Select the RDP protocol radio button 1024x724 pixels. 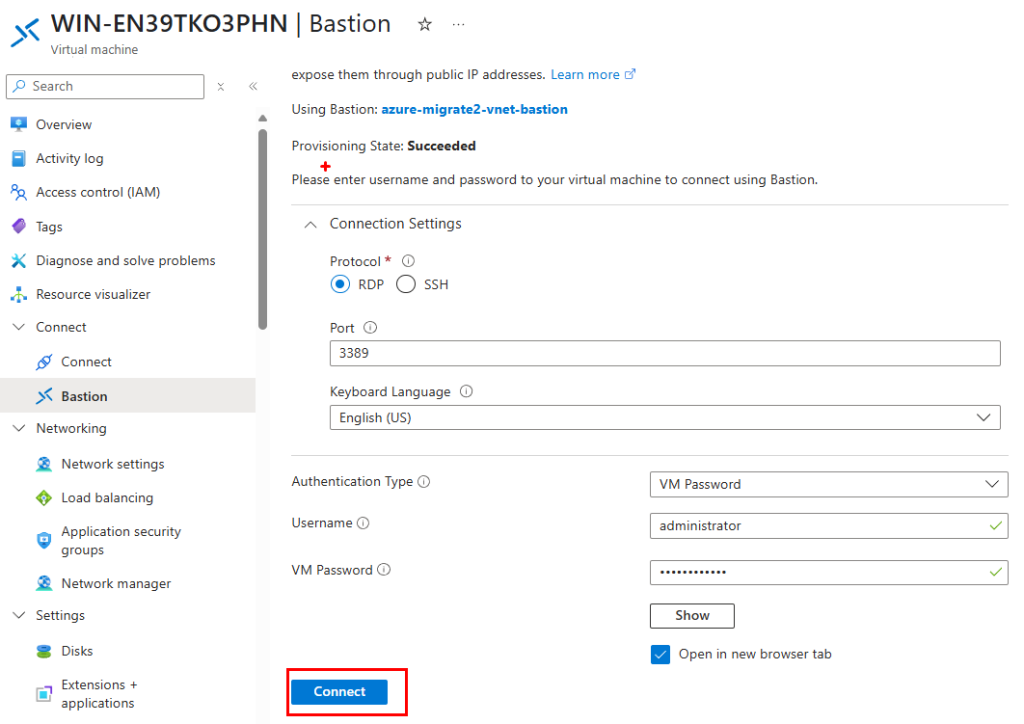click(340, 285)
